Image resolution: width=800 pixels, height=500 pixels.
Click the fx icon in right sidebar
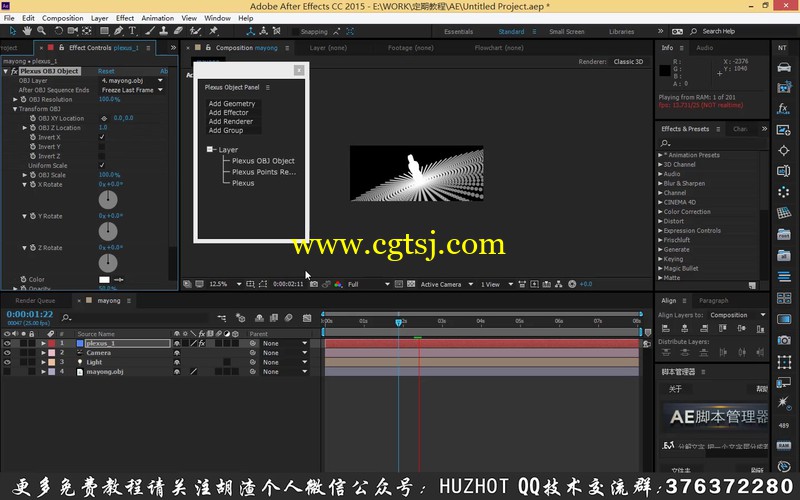[784, 108]
